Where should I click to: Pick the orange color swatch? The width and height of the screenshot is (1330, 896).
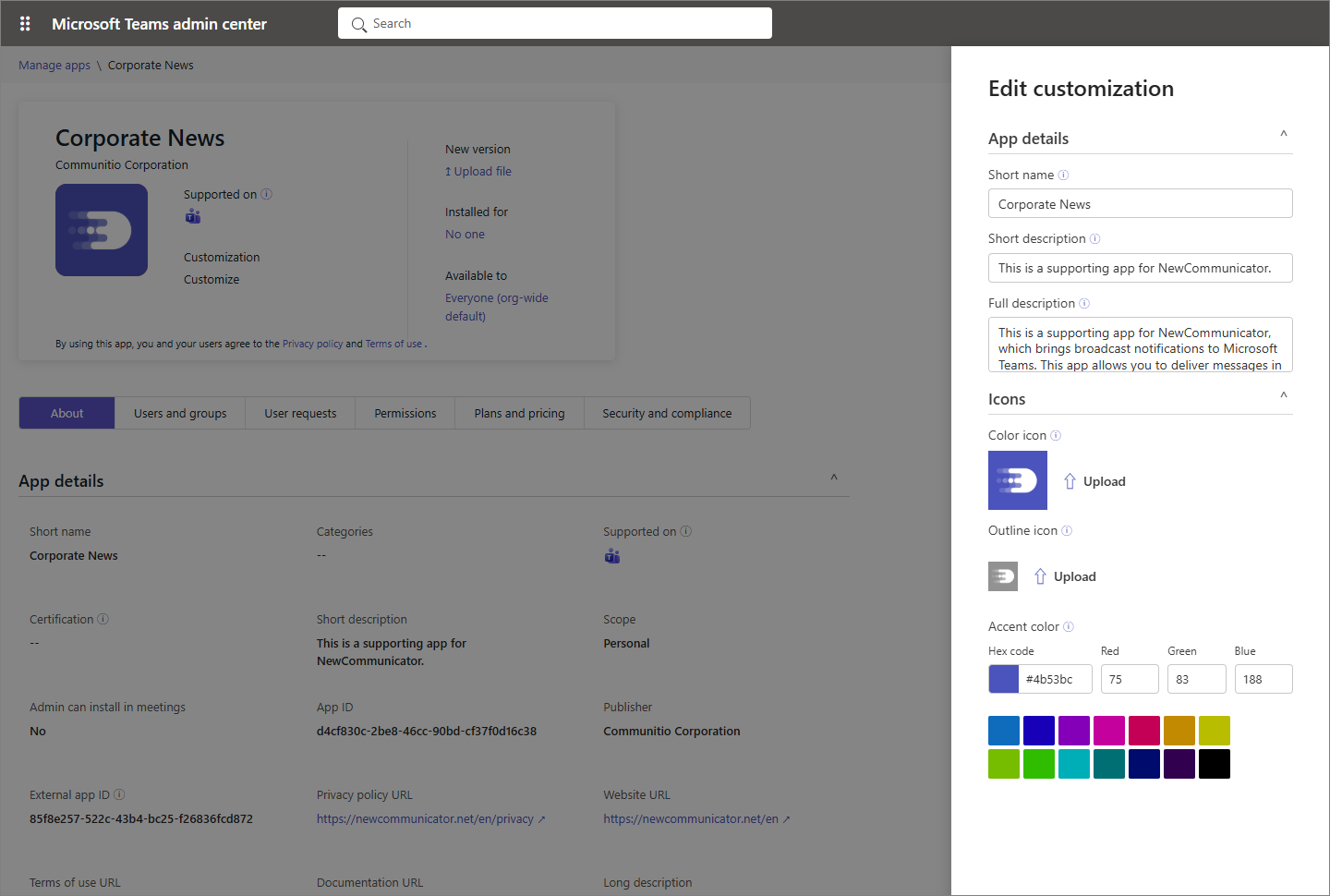pyautogui.click(x=1179, y=731)
